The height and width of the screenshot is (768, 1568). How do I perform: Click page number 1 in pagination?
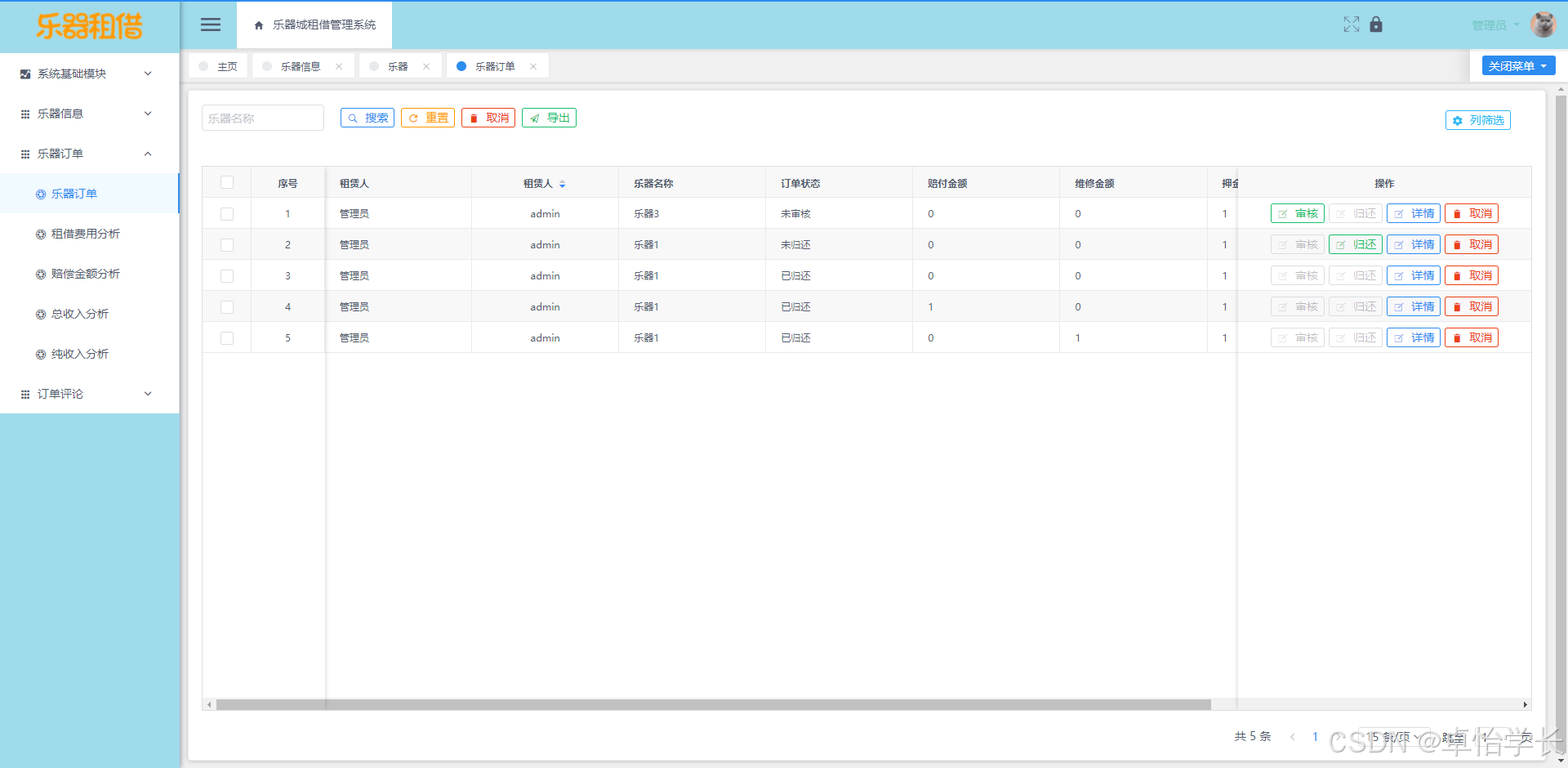[x=1315, y=736]
